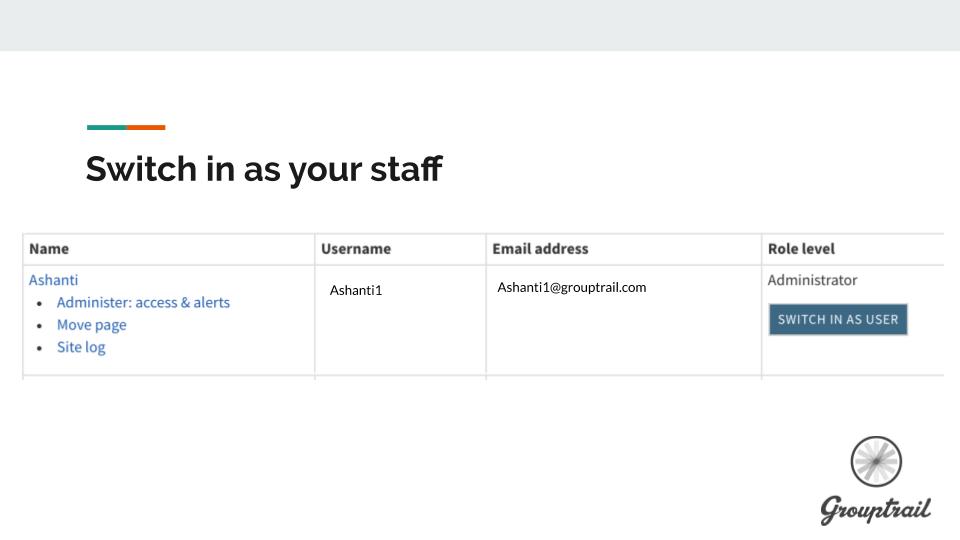Click the bullet beside Site log

click(39, 348)
